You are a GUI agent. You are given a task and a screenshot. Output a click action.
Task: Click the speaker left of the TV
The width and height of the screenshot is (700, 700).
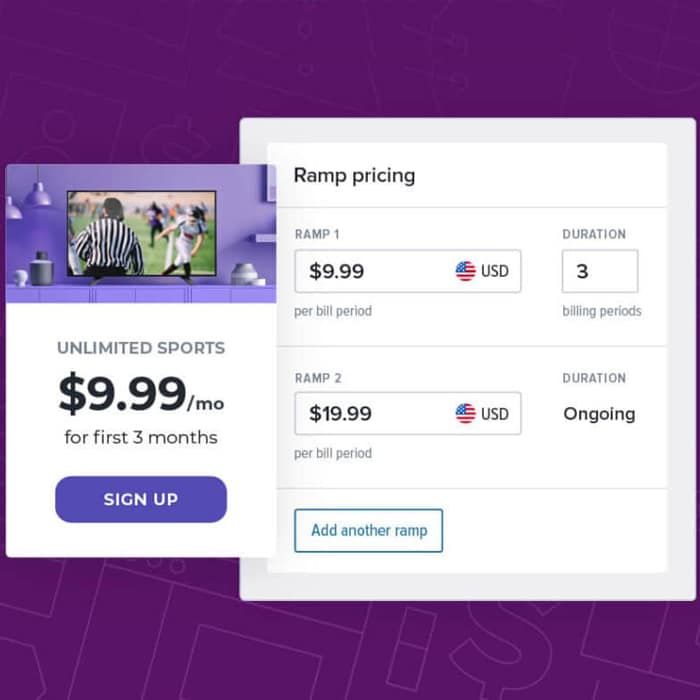[41, 269]
